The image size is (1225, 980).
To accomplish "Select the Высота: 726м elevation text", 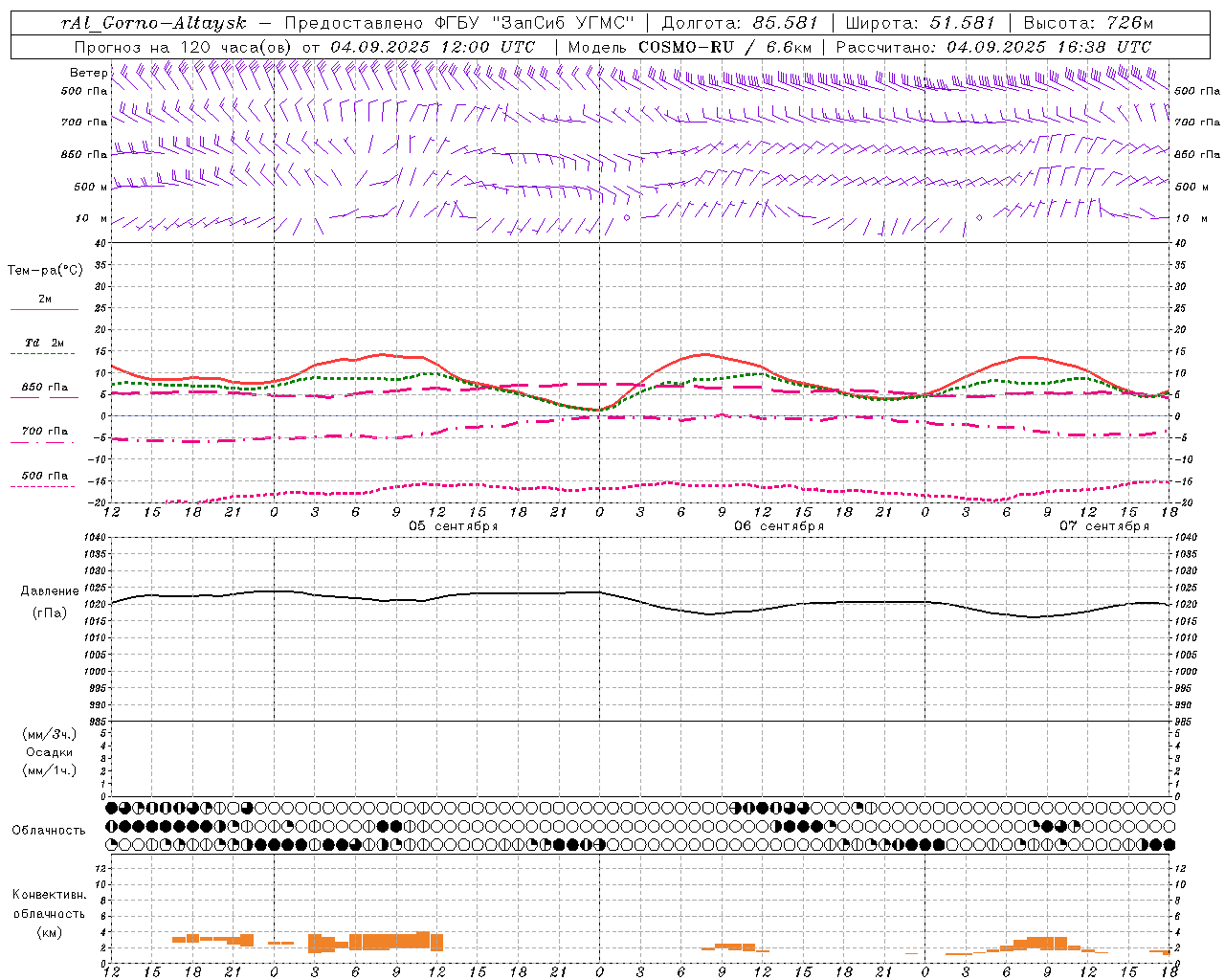I will [1088, 23].
